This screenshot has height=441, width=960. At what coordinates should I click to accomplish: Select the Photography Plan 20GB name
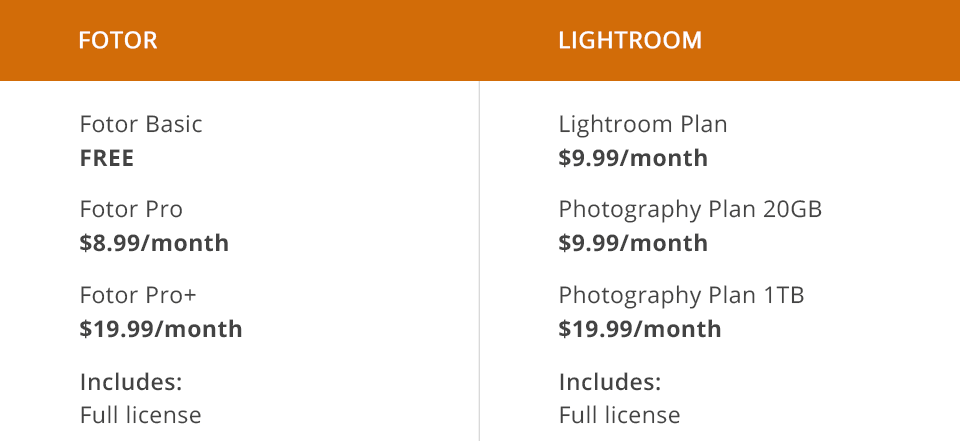pos(690,210)
